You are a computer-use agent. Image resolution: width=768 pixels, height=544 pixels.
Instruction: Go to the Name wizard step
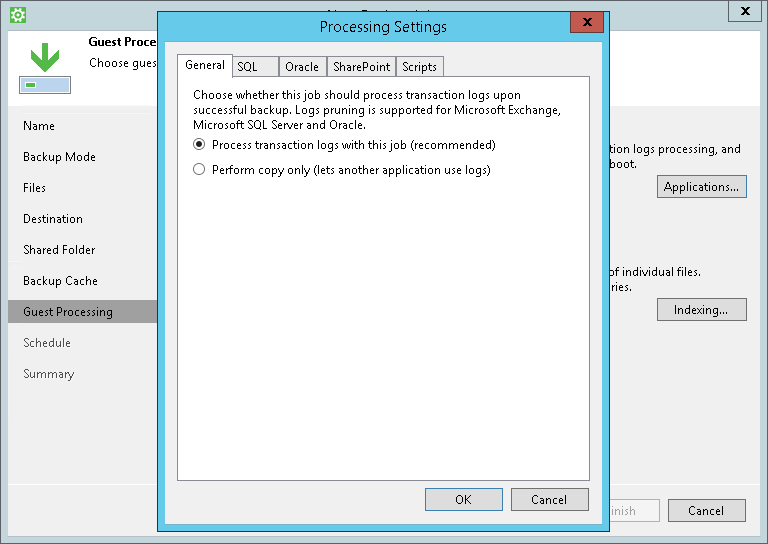[39, 126]
